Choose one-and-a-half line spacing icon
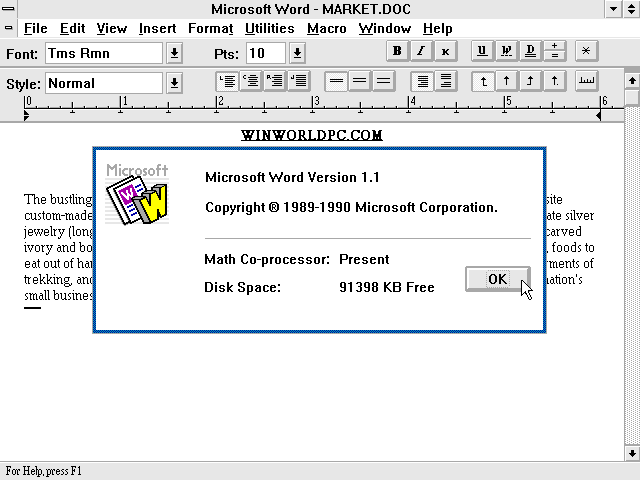The height and width of the screenshot is (480, 640). pyautogui.click(x=360, y=81)
